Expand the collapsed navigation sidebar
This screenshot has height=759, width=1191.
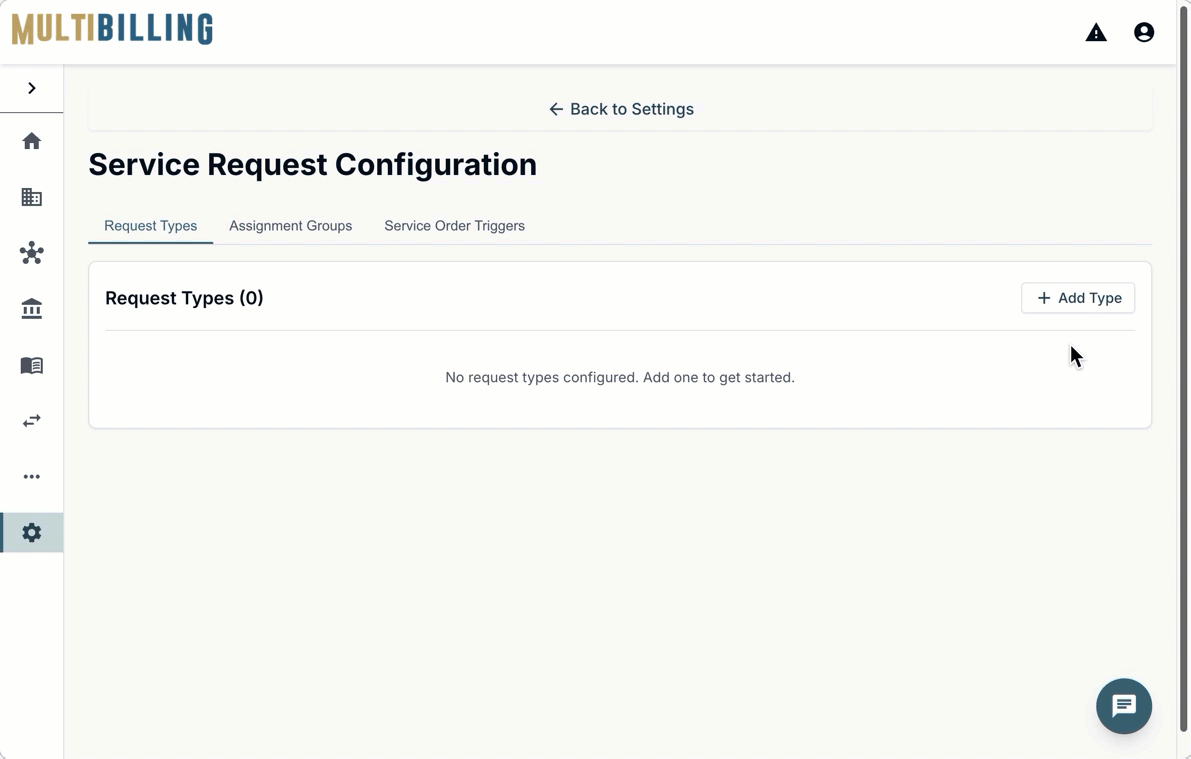click(x=31, y=87)
